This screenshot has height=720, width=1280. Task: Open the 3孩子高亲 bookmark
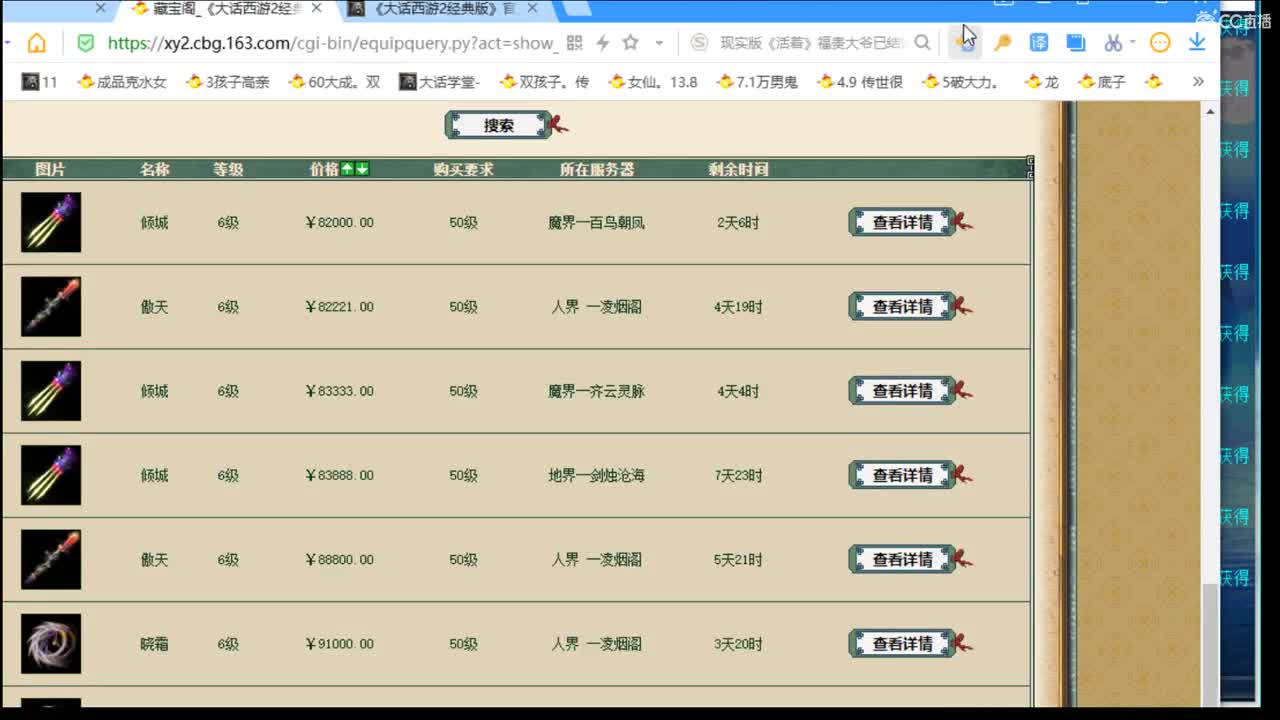[x=228, y=82]
